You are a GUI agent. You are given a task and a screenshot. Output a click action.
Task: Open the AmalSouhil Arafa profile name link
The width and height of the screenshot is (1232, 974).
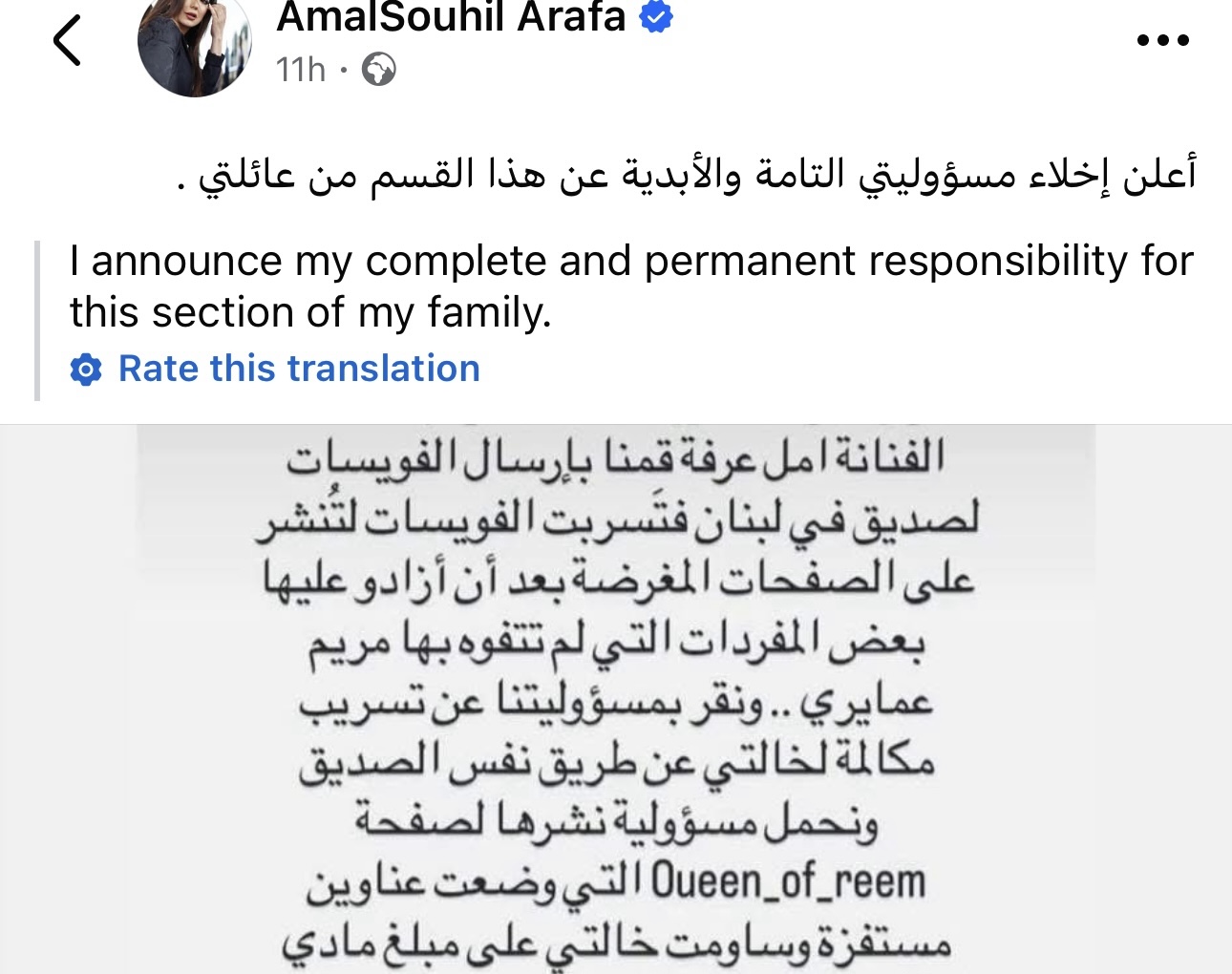click(x=450, y=17)
